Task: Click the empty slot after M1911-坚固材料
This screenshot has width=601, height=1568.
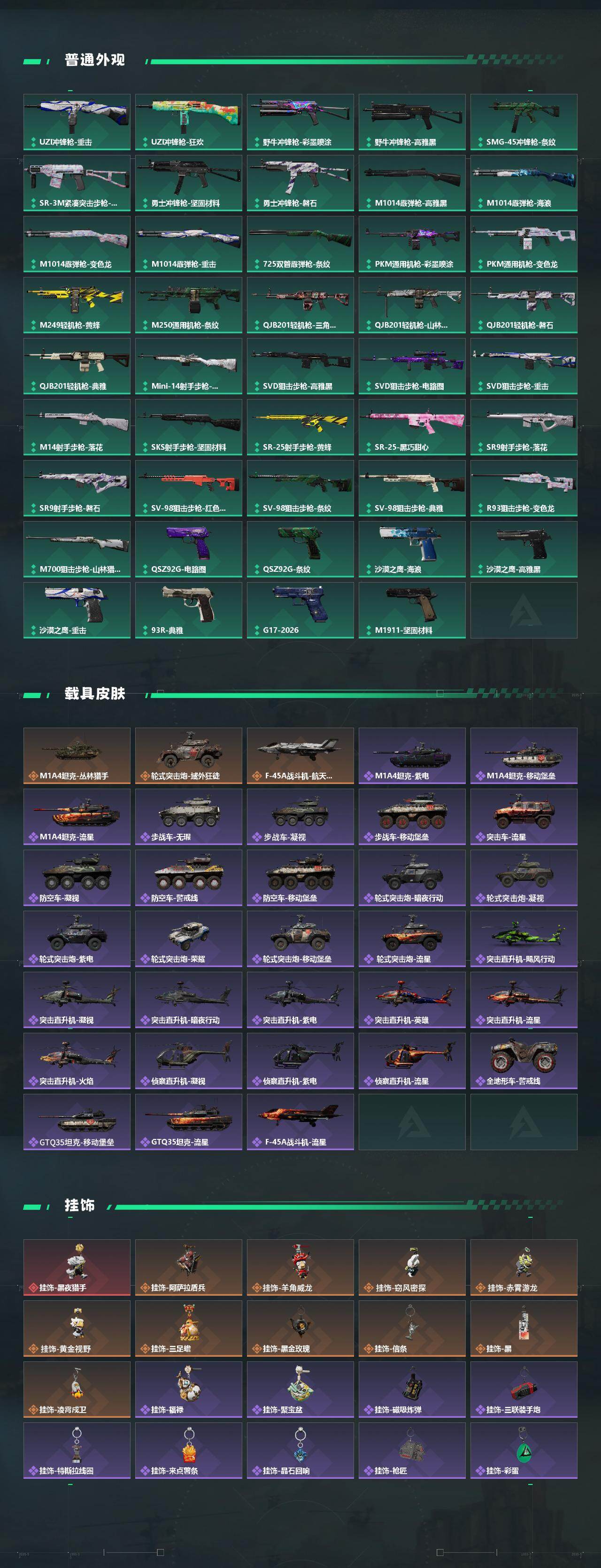Action: coord(524,610)
